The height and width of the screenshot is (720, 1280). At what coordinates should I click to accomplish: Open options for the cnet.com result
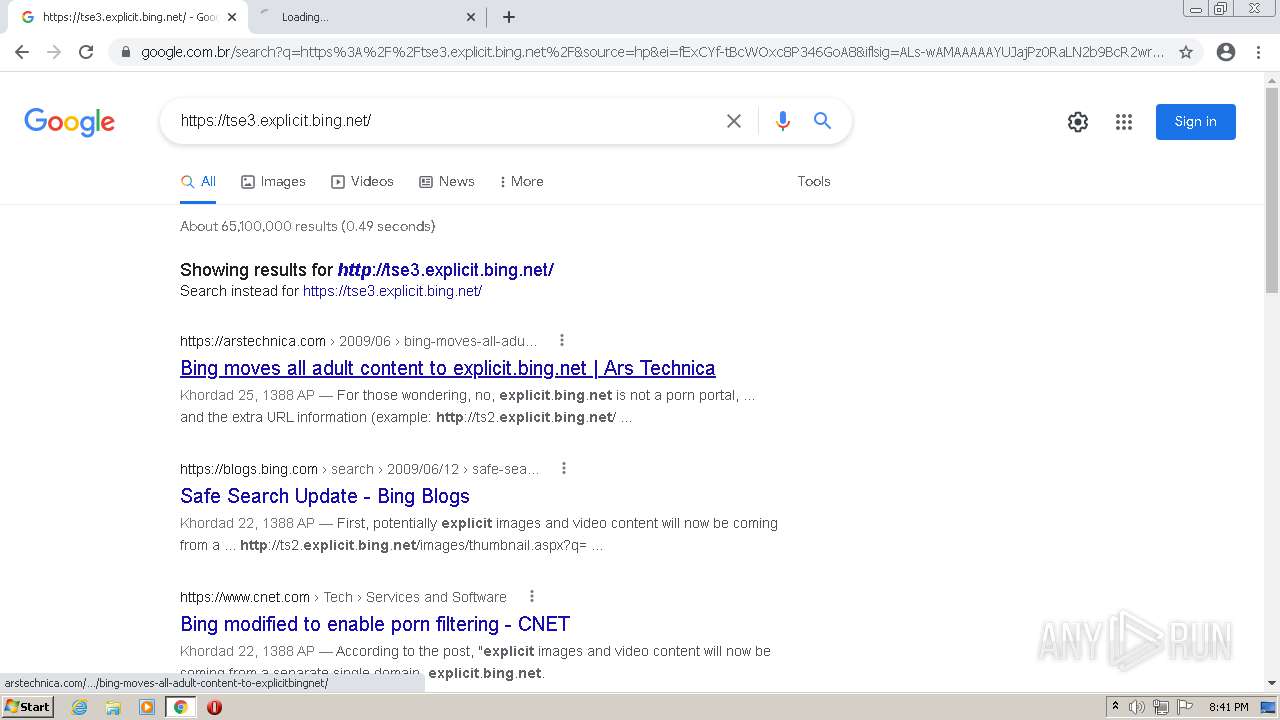point(532,596)
